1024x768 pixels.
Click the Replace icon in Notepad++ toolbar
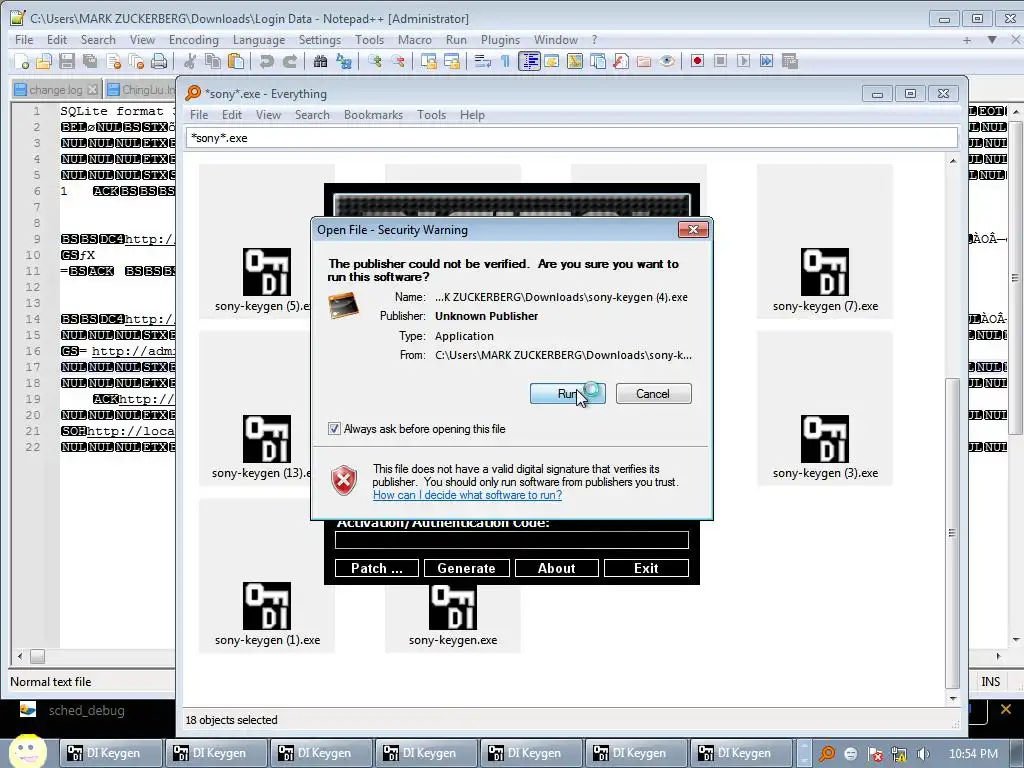(x=344, y=61)
